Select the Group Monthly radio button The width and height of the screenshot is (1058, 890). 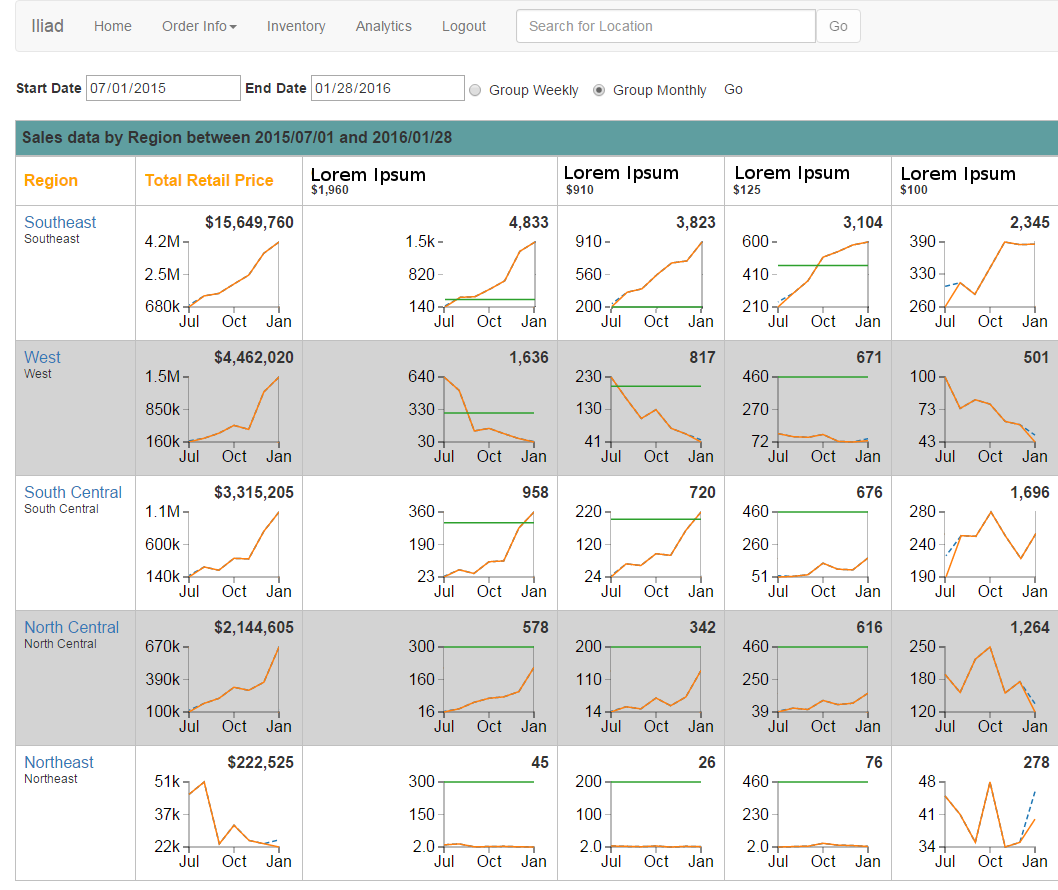(599, 90)
